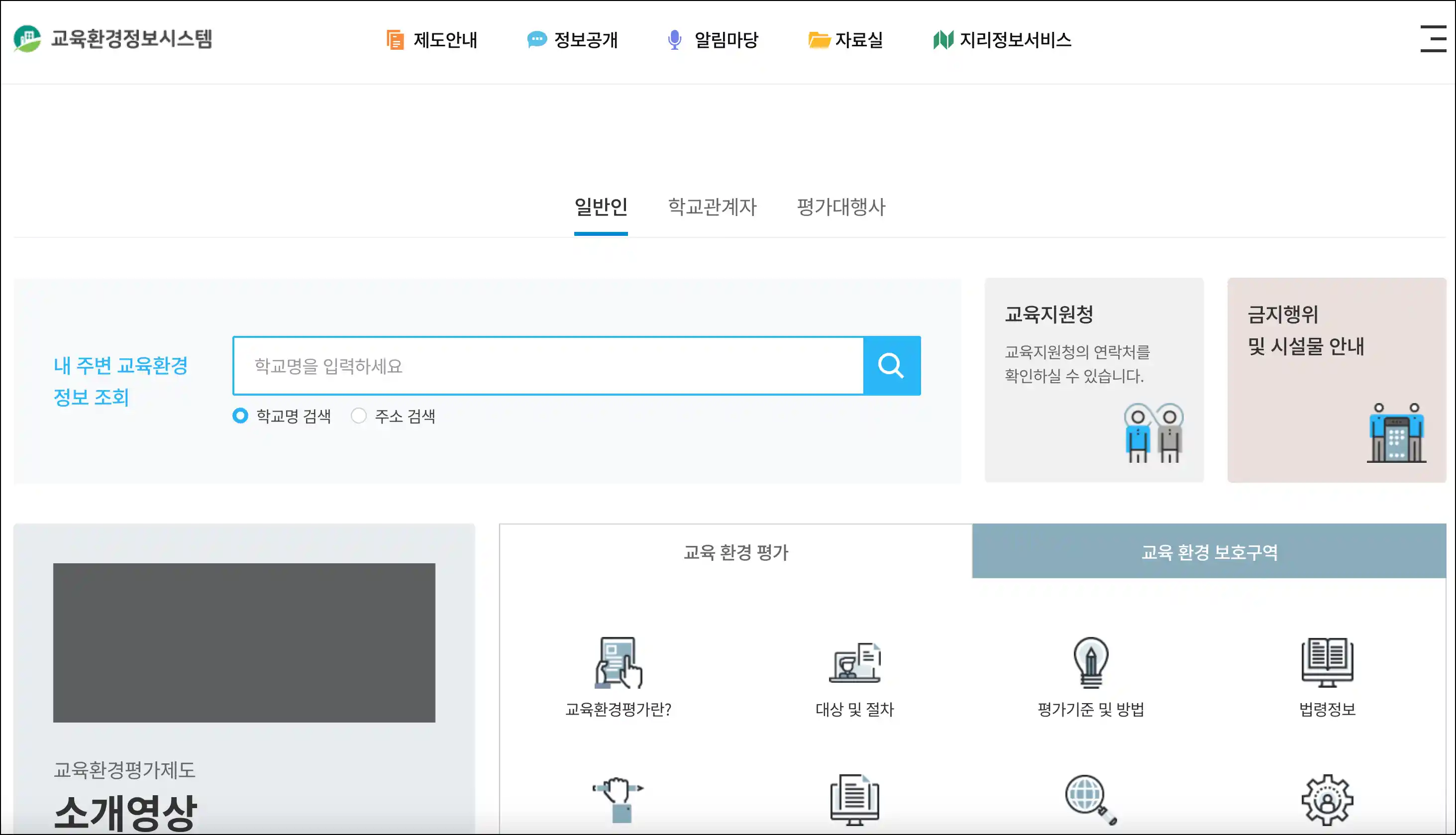Open the 정보공개 menu
Image resolution: width=1456 pixels, height=835 pixels.
586,40
